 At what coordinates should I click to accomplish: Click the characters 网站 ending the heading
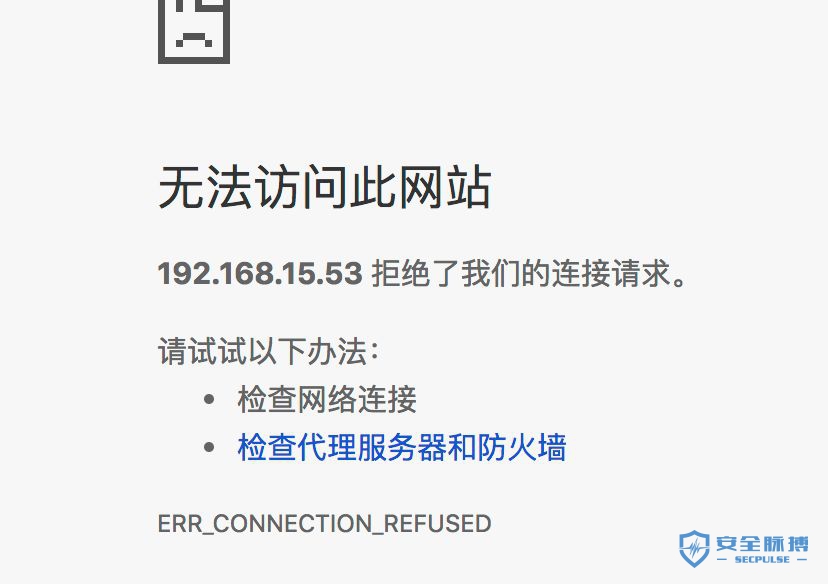445,187
